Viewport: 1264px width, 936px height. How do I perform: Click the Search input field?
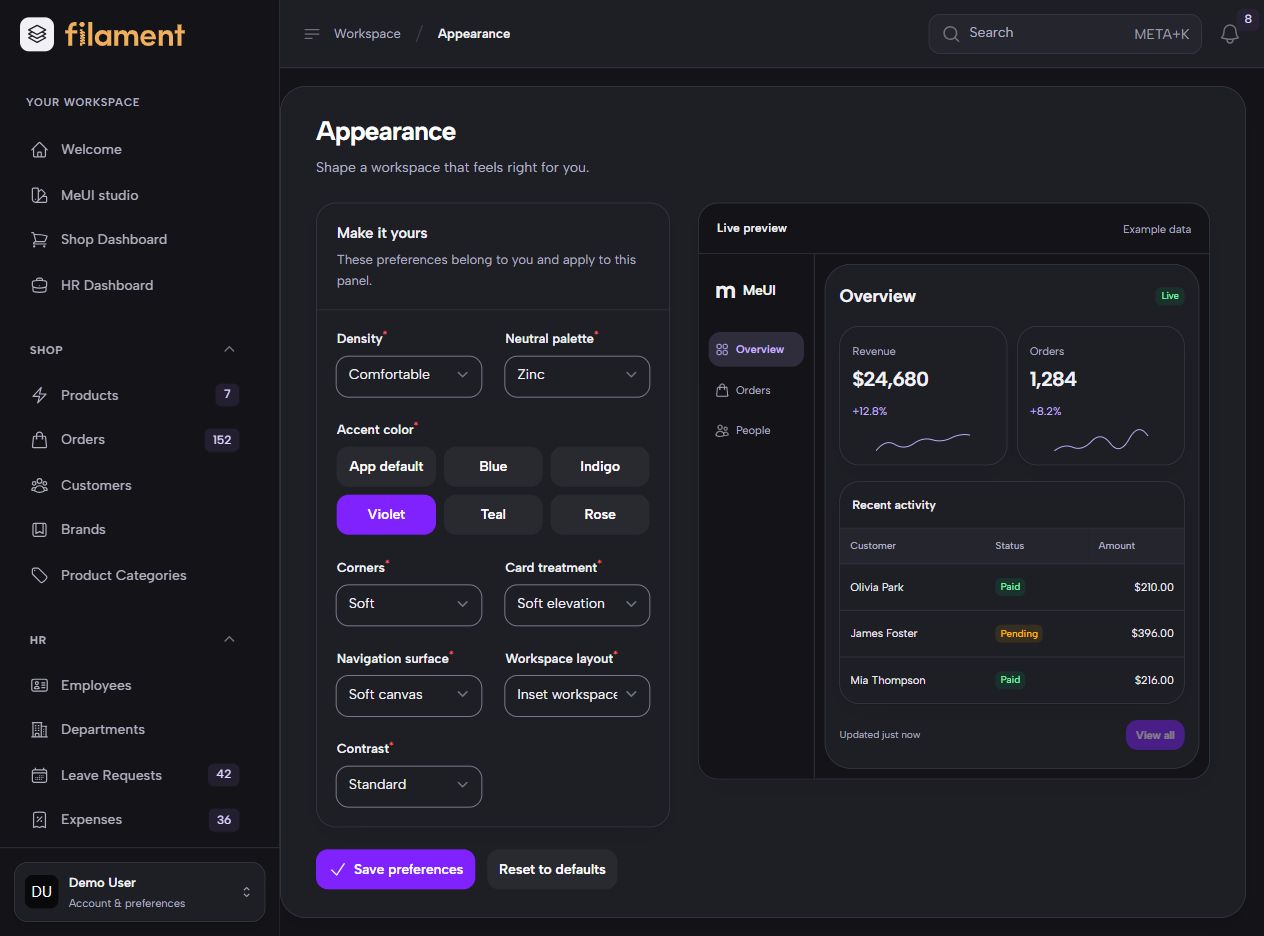click(x=1065, y=34)
